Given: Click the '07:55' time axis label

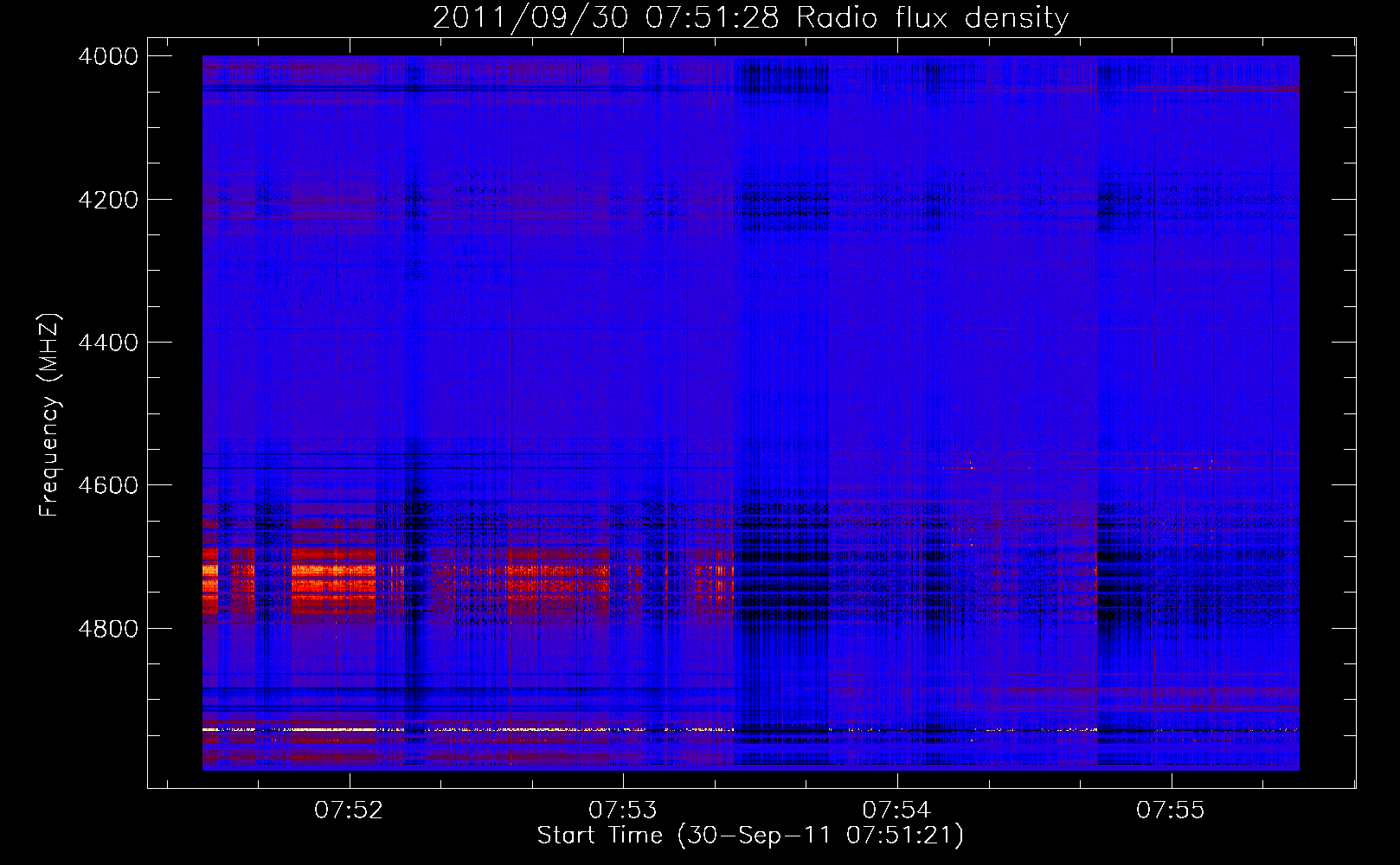Looking at the screenshot, I should (x=1171, y=811).
